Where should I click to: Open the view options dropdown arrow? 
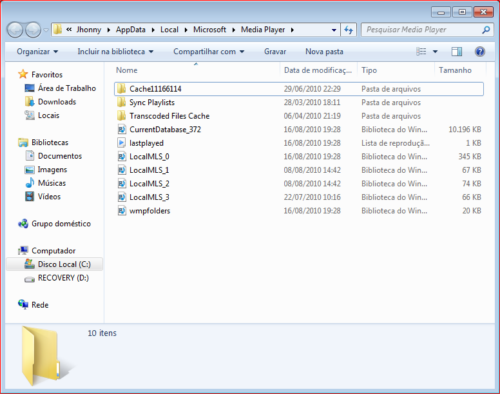435,52
